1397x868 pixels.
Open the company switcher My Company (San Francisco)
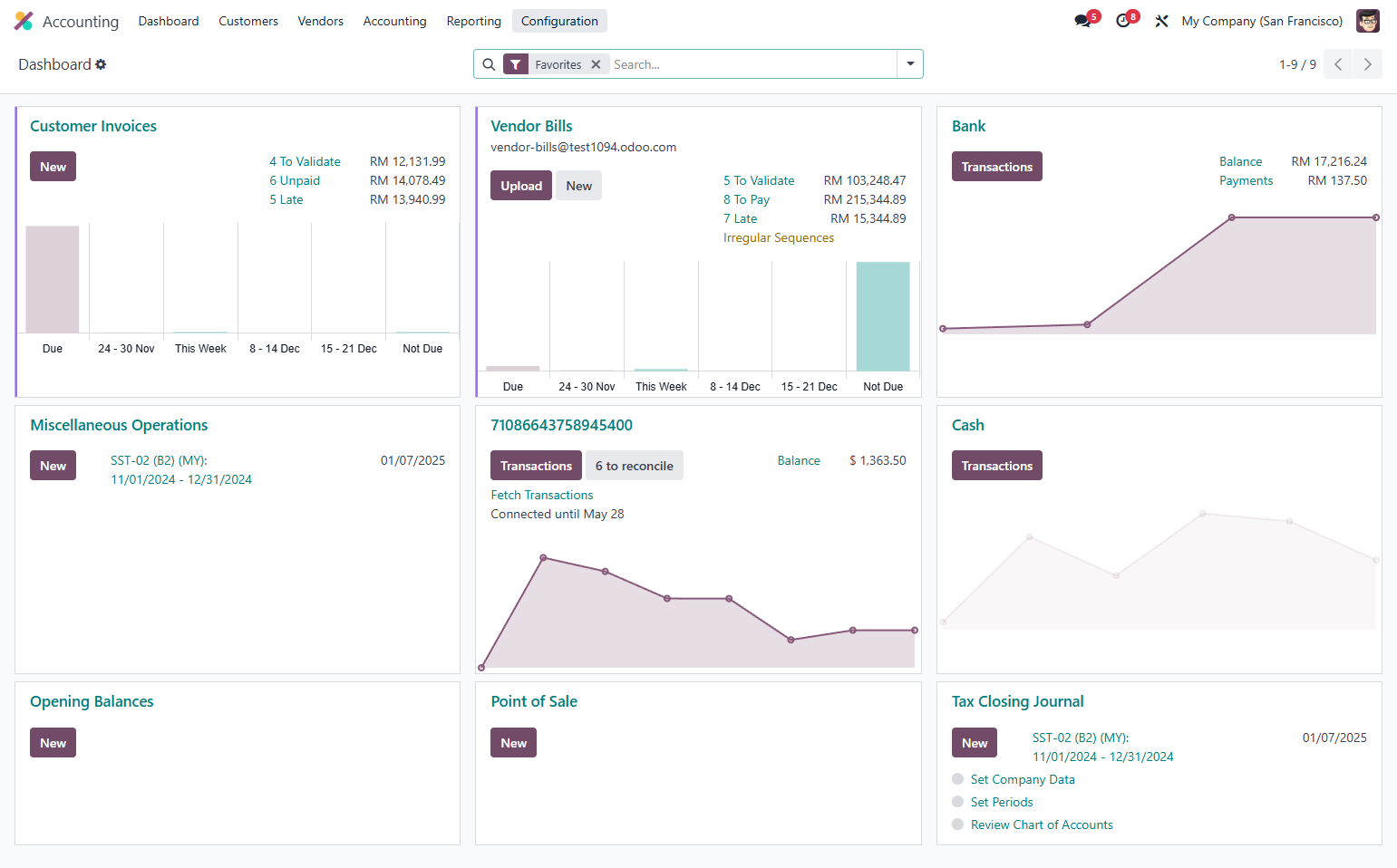pos(1262,21)
